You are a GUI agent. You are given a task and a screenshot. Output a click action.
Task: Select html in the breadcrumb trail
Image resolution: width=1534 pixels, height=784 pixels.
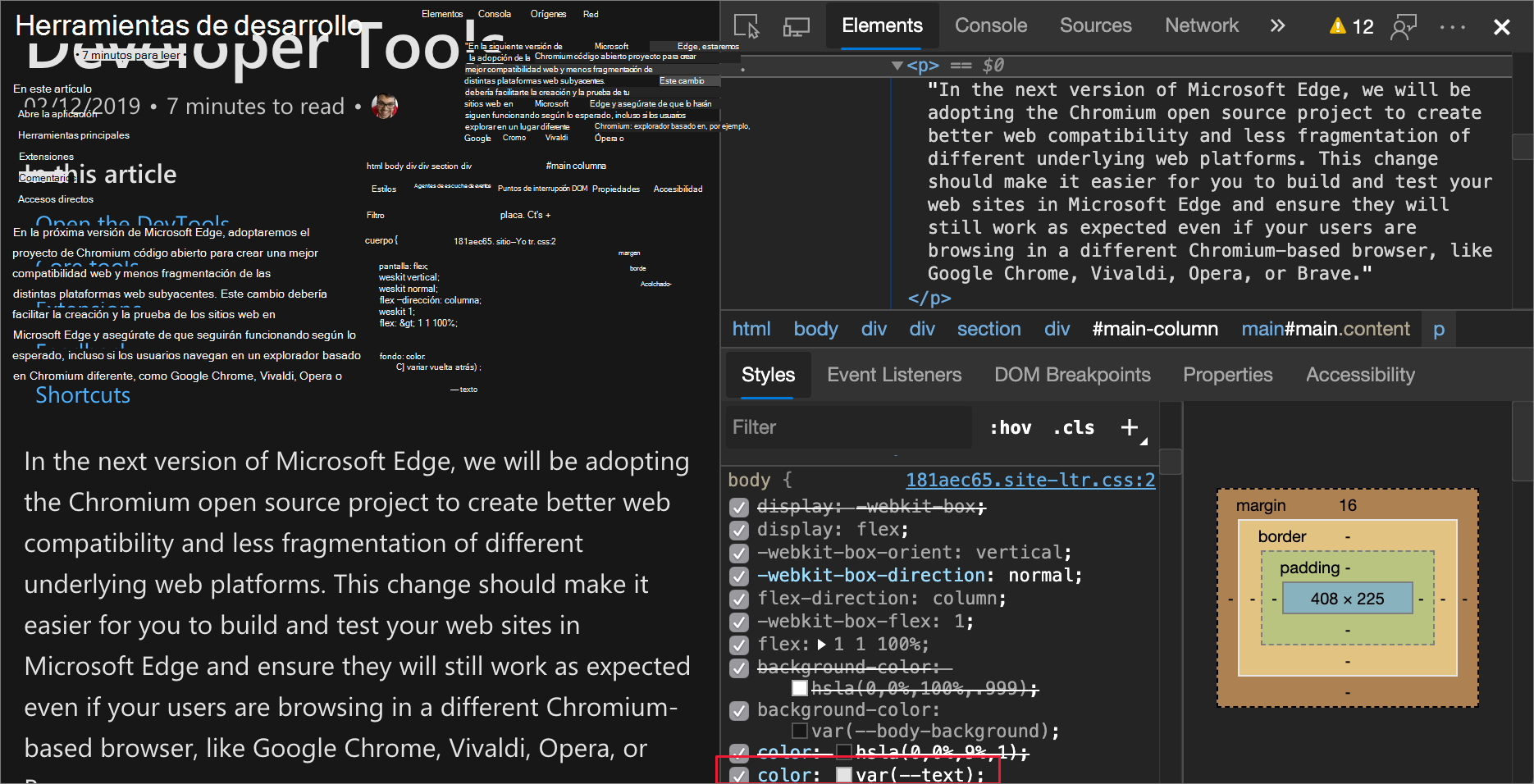pyautogui.click(x=751, y=329)
